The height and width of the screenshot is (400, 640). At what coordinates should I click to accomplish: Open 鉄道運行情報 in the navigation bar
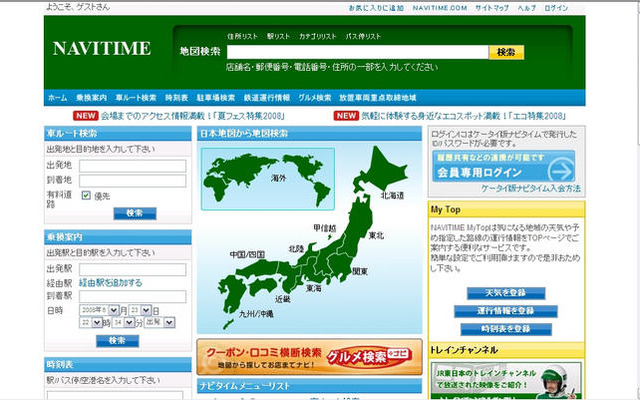point(267,98)
